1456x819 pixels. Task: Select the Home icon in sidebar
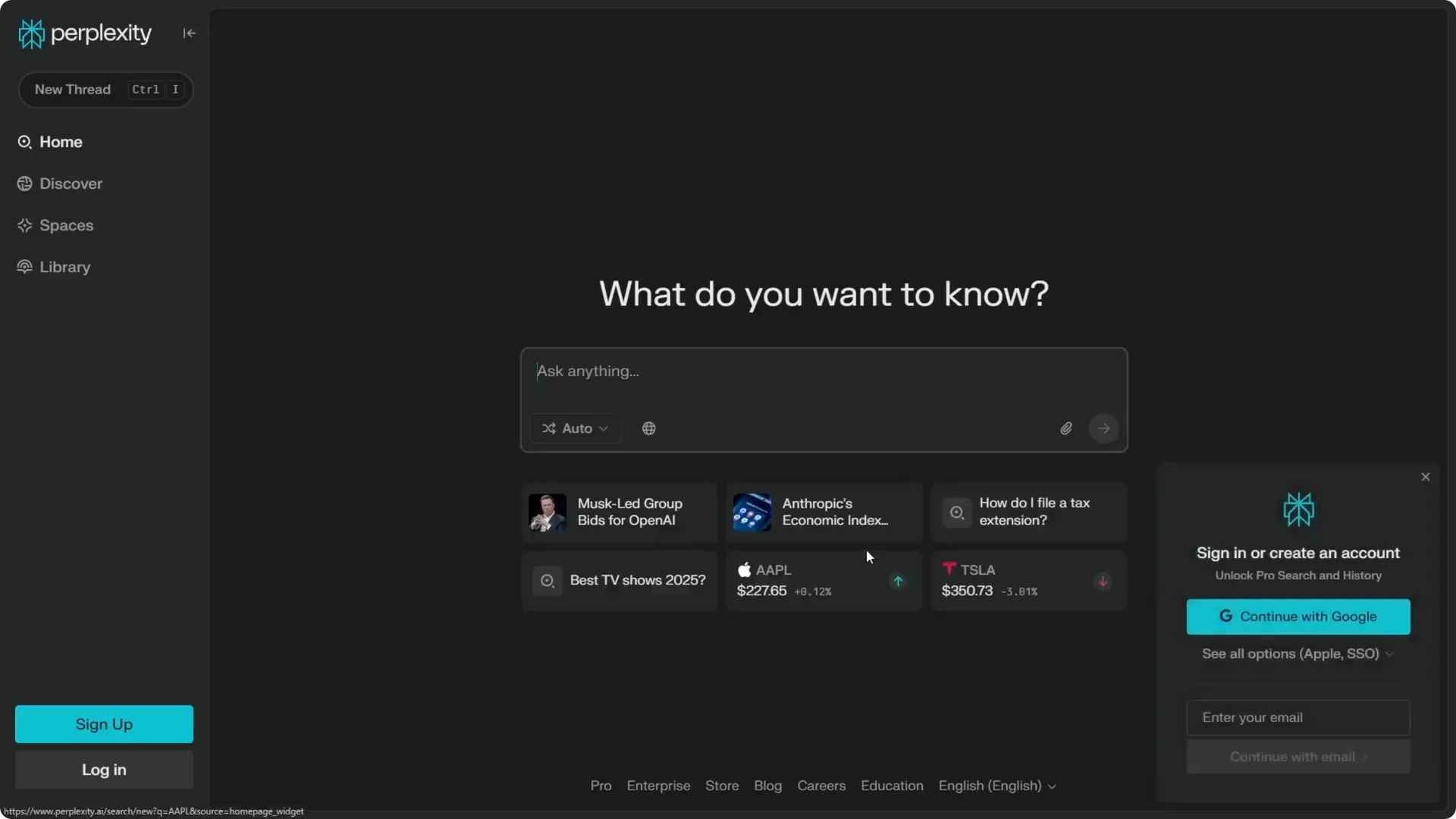(24, 142)
